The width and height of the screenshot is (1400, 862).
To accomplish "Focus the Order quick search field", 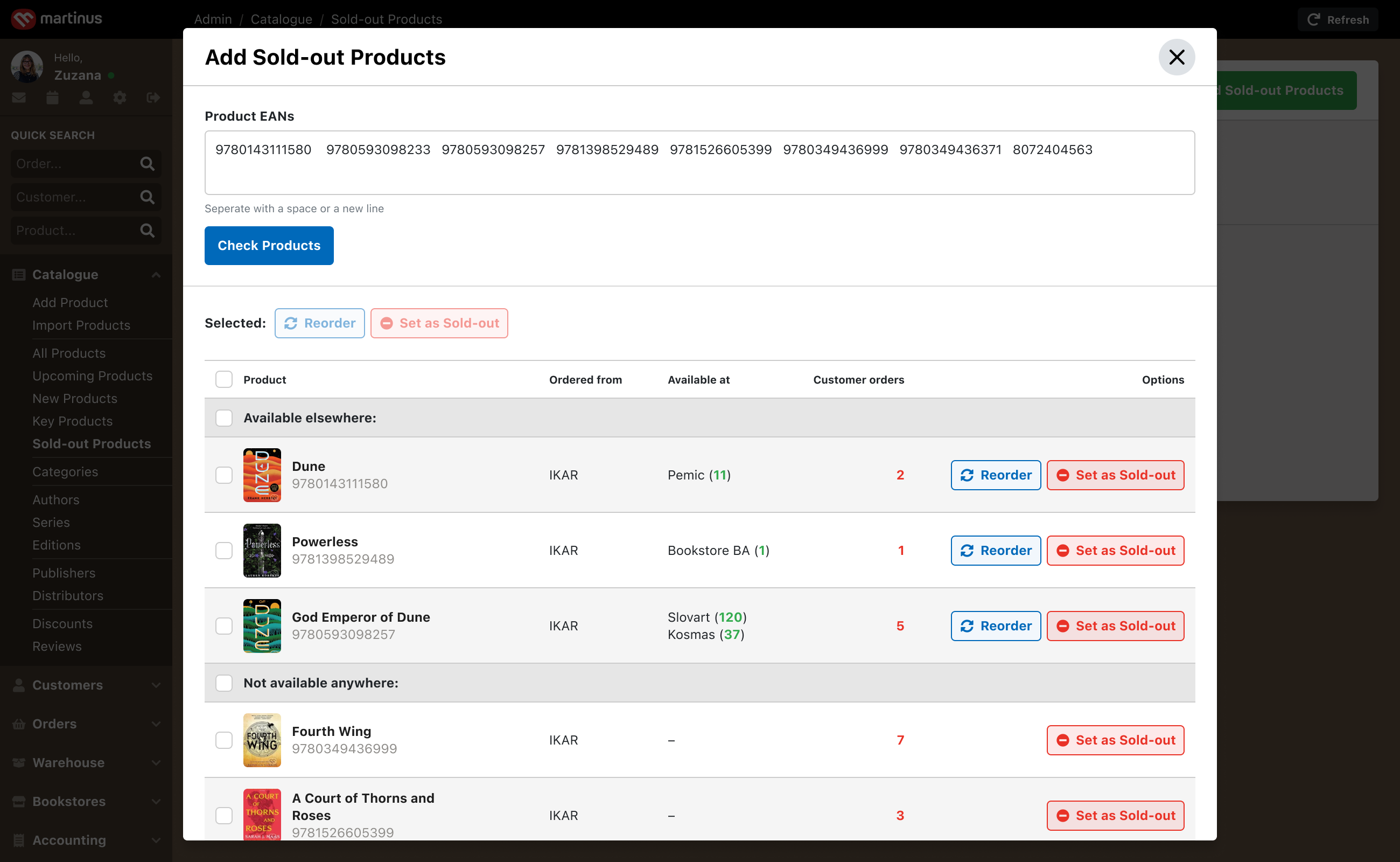I will click(86, 164).
